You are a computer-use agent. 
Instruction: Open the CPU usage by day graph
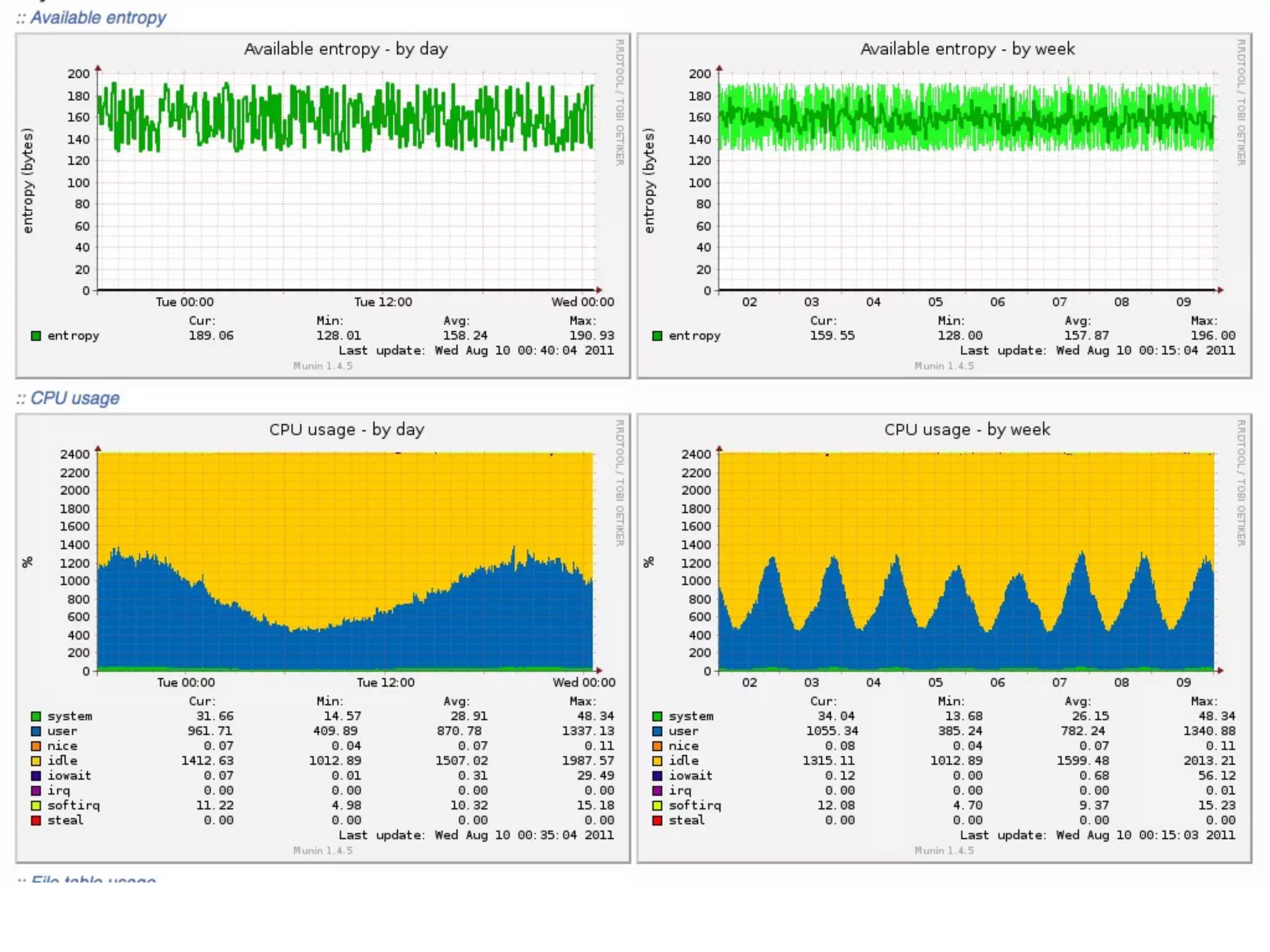[322, 620]
